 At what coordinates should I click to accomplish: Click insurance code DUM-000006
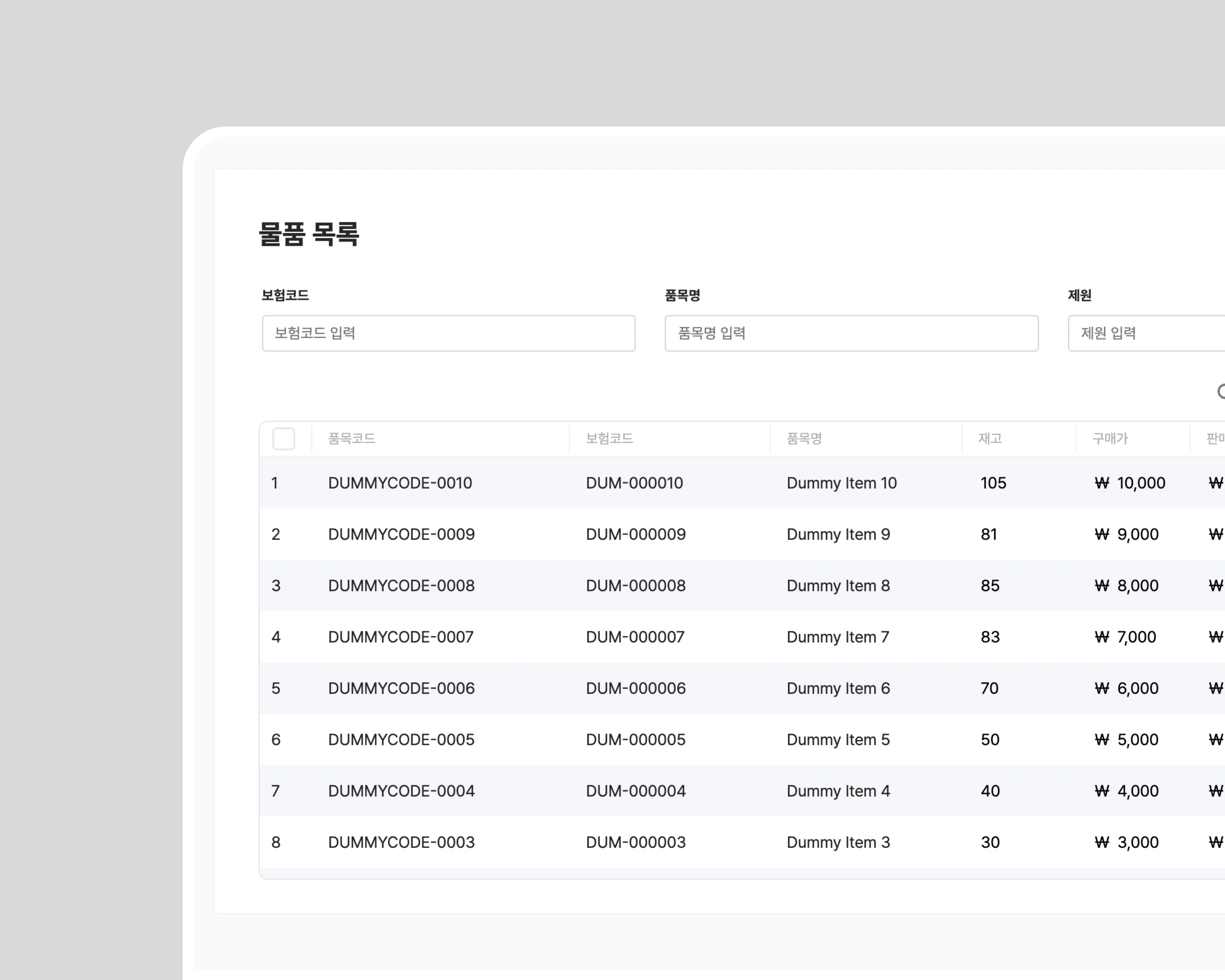point(636,688)
